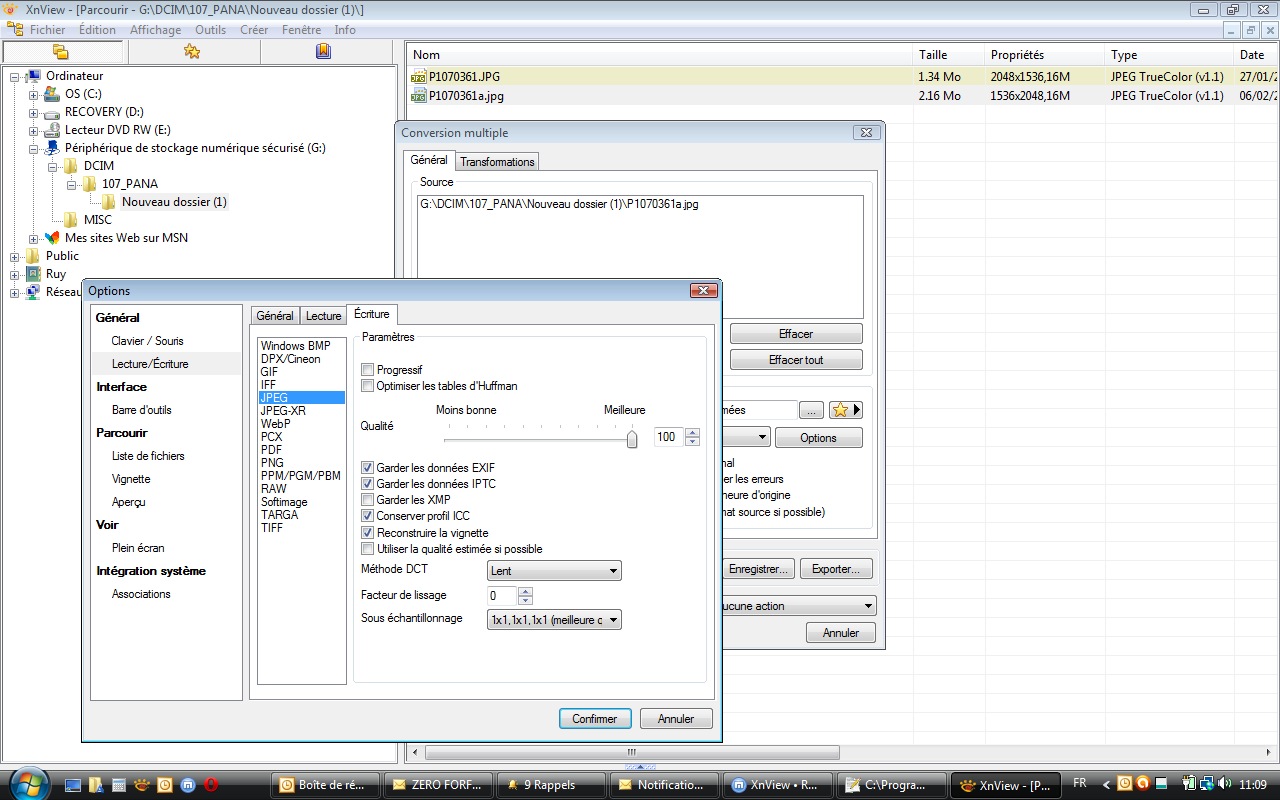The height and width of the screenshot is (800, 1280).
Task: Click the XnView quick launch icon
Action: [142, 785]
